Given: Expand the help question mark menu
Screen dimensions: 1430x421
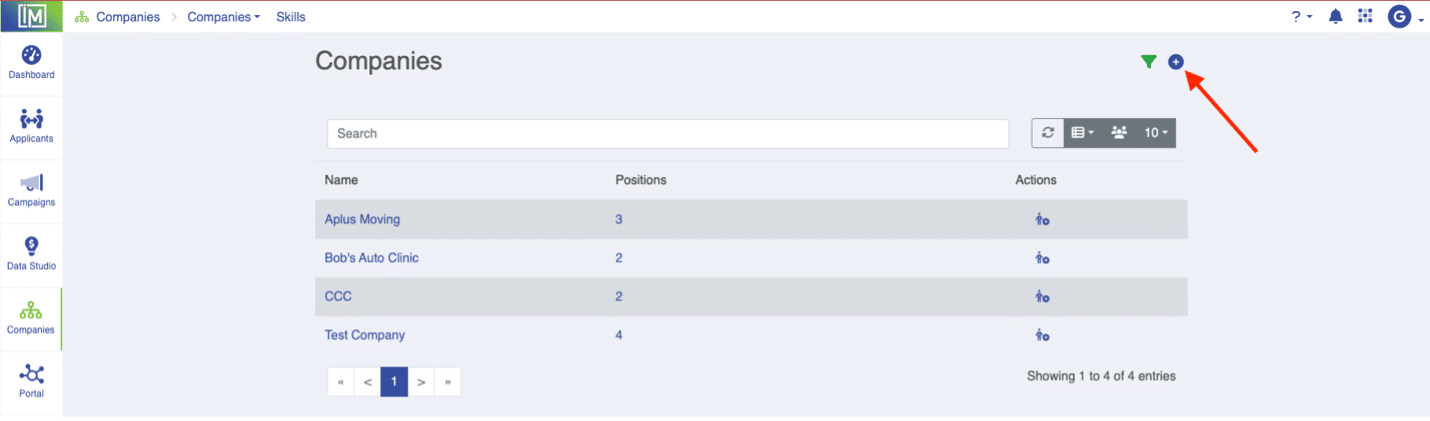Looking at the screenshot, I should pos(1301,16).
